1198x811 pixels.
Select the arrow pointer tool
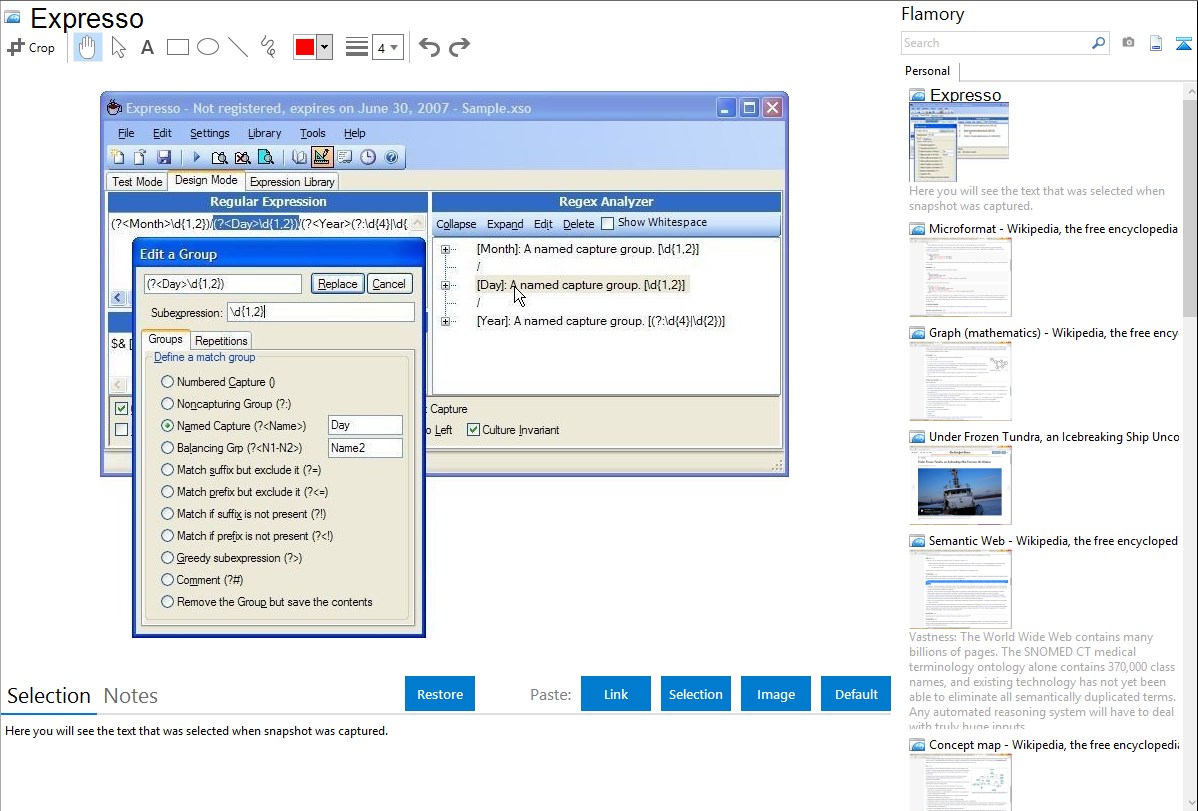[x=118, y=47]
